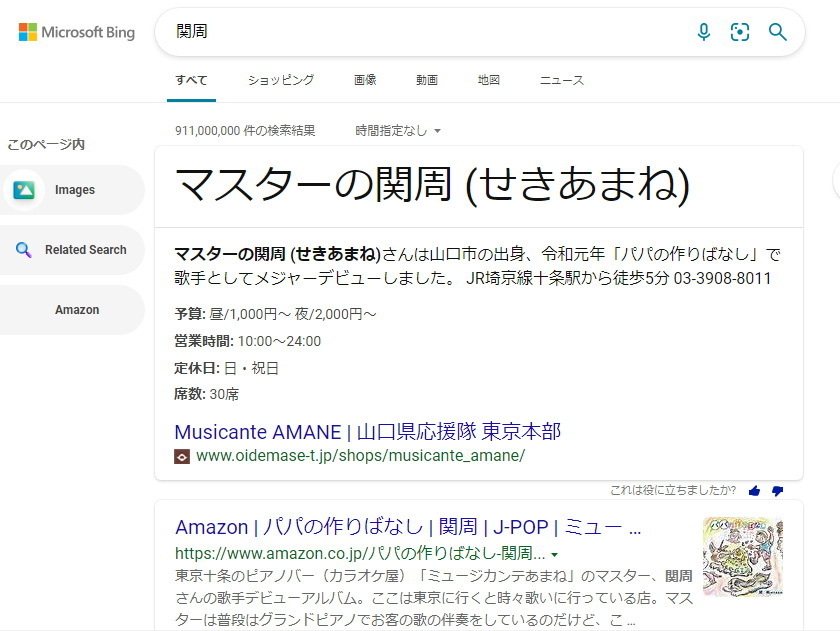The height and width of the screenshot is (631, 840).
Task: Click the Microsoft Bing logo
Action: point(77,32)
